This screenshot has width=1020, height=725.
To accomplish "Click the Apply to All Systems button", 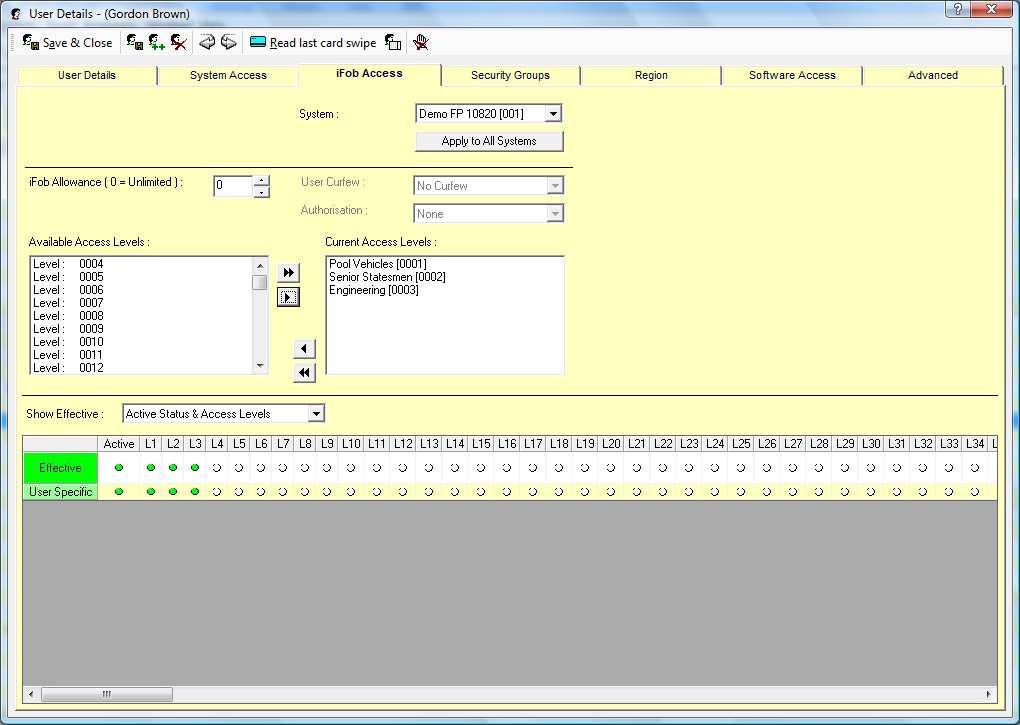I will [x=489, y=141].
